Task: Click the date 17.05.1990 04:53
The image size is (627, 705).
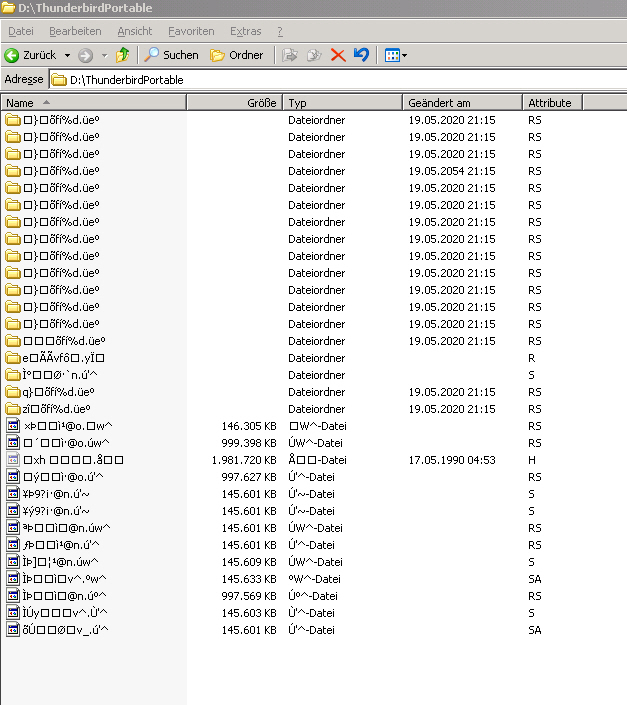Action: click(x=452, y=460)
